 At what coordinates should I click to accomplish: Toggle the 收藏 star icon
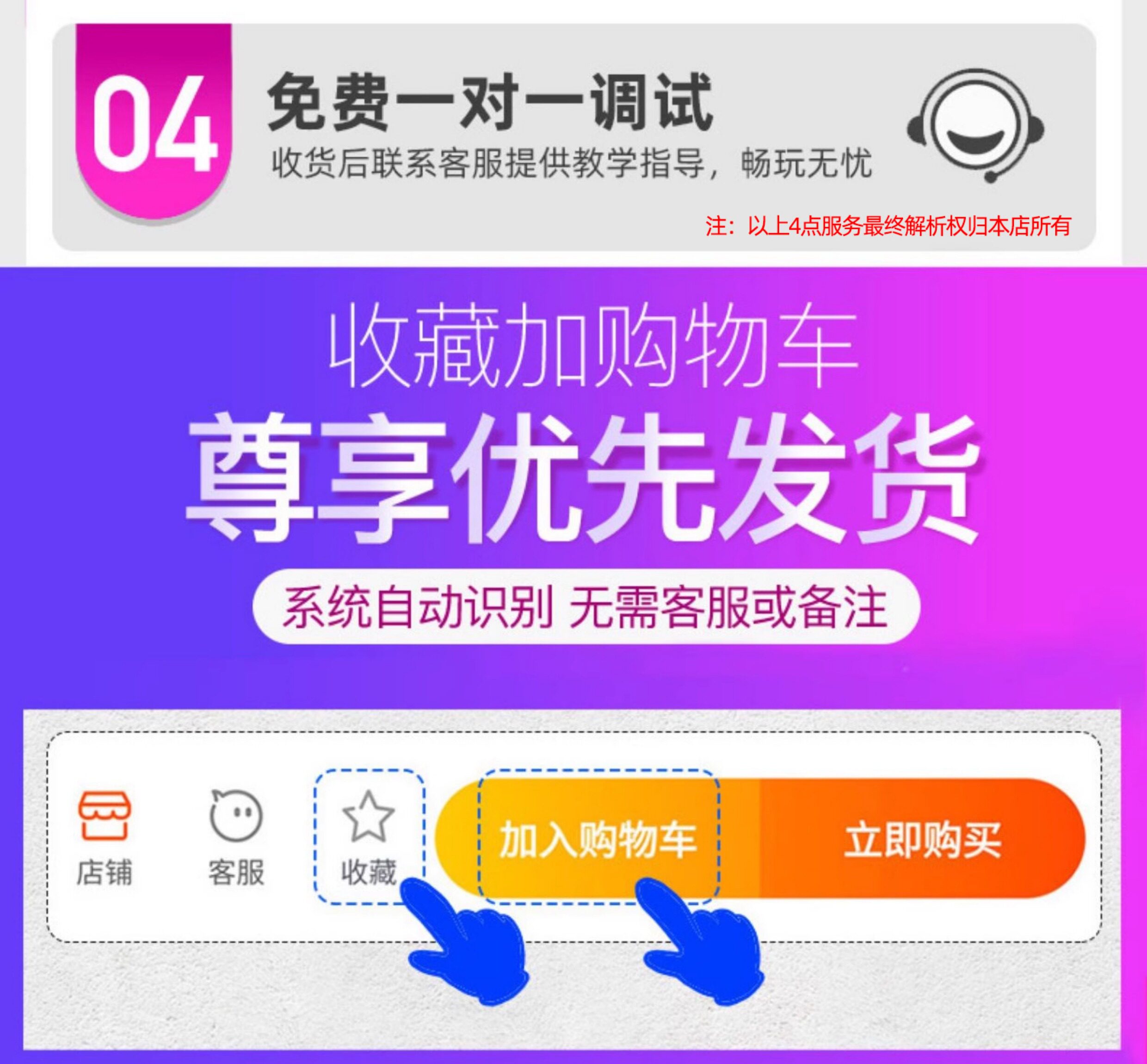368,816
